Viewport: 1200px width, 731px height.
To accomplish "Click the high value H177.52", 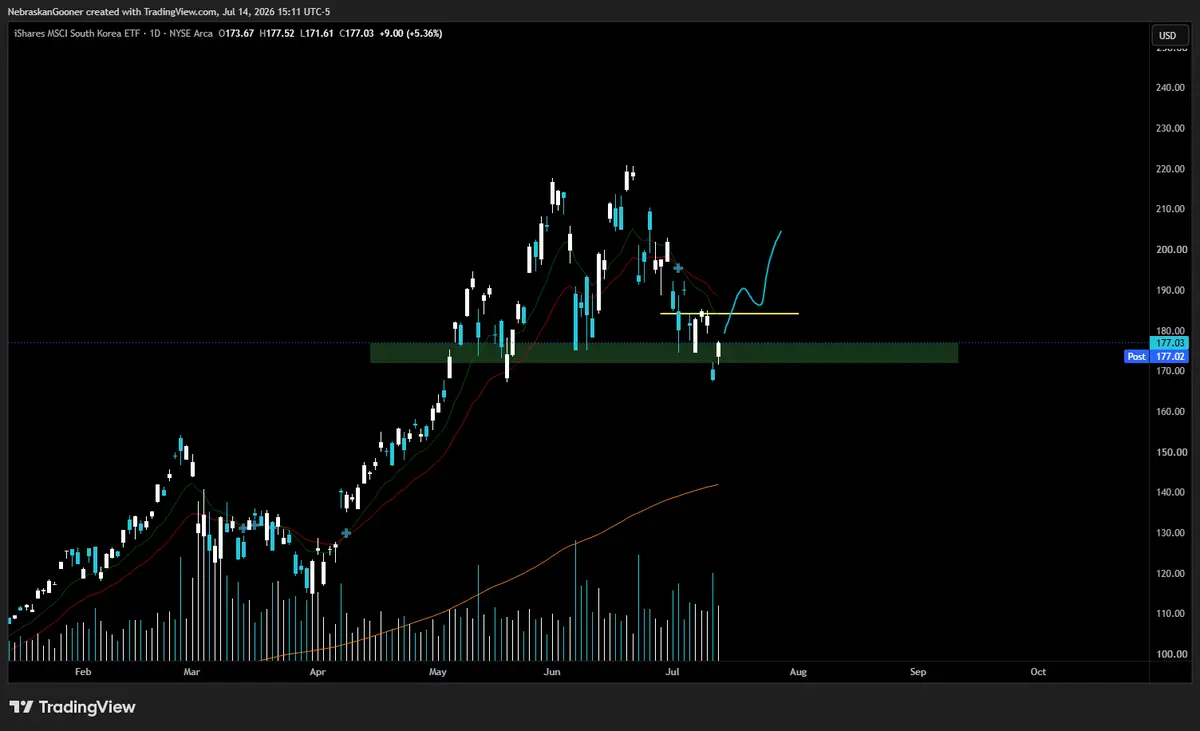I will tap(278, 33).
